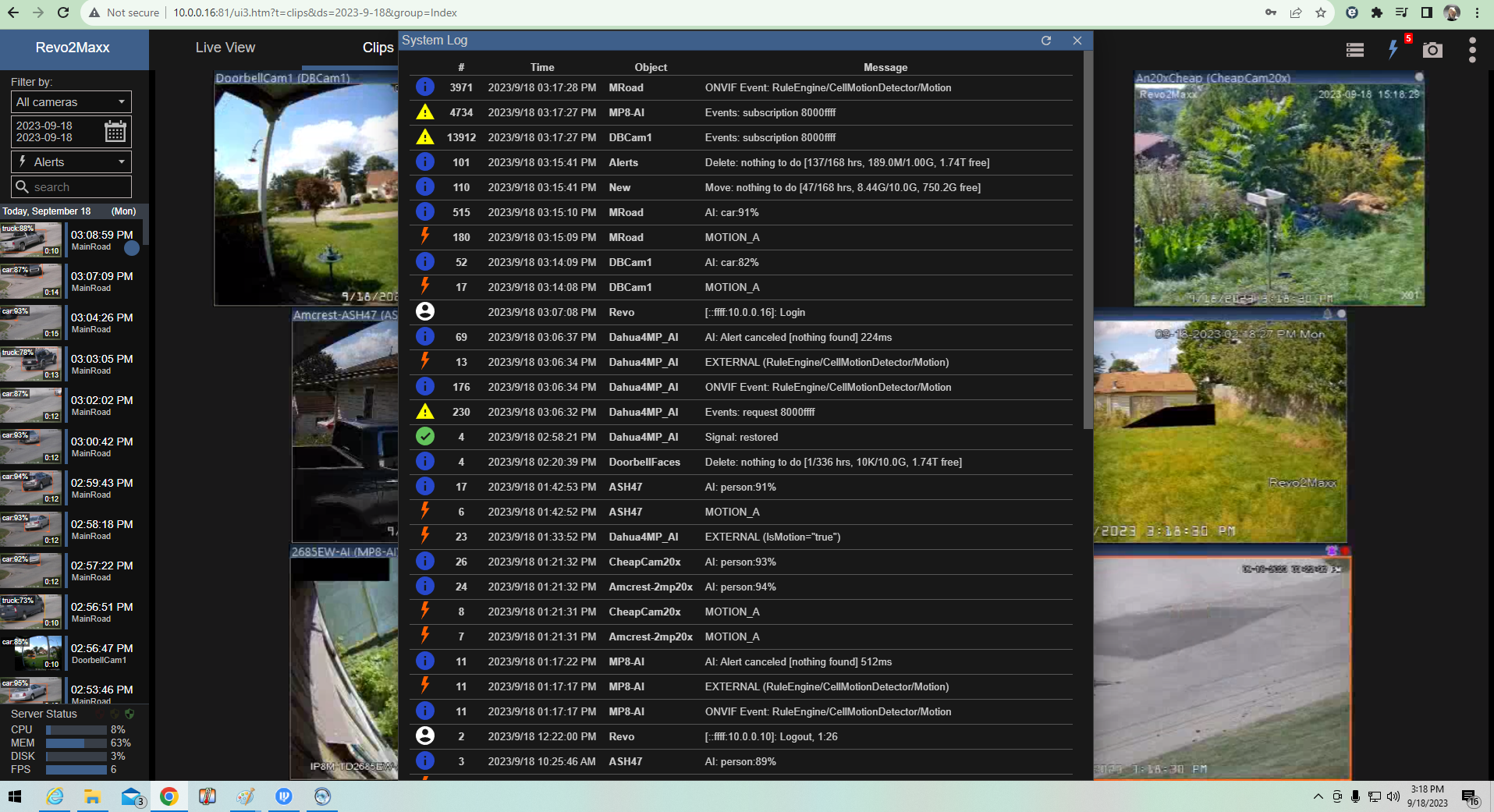Click motion bolt icon for ASH47 entry 6

pos(425,510)
